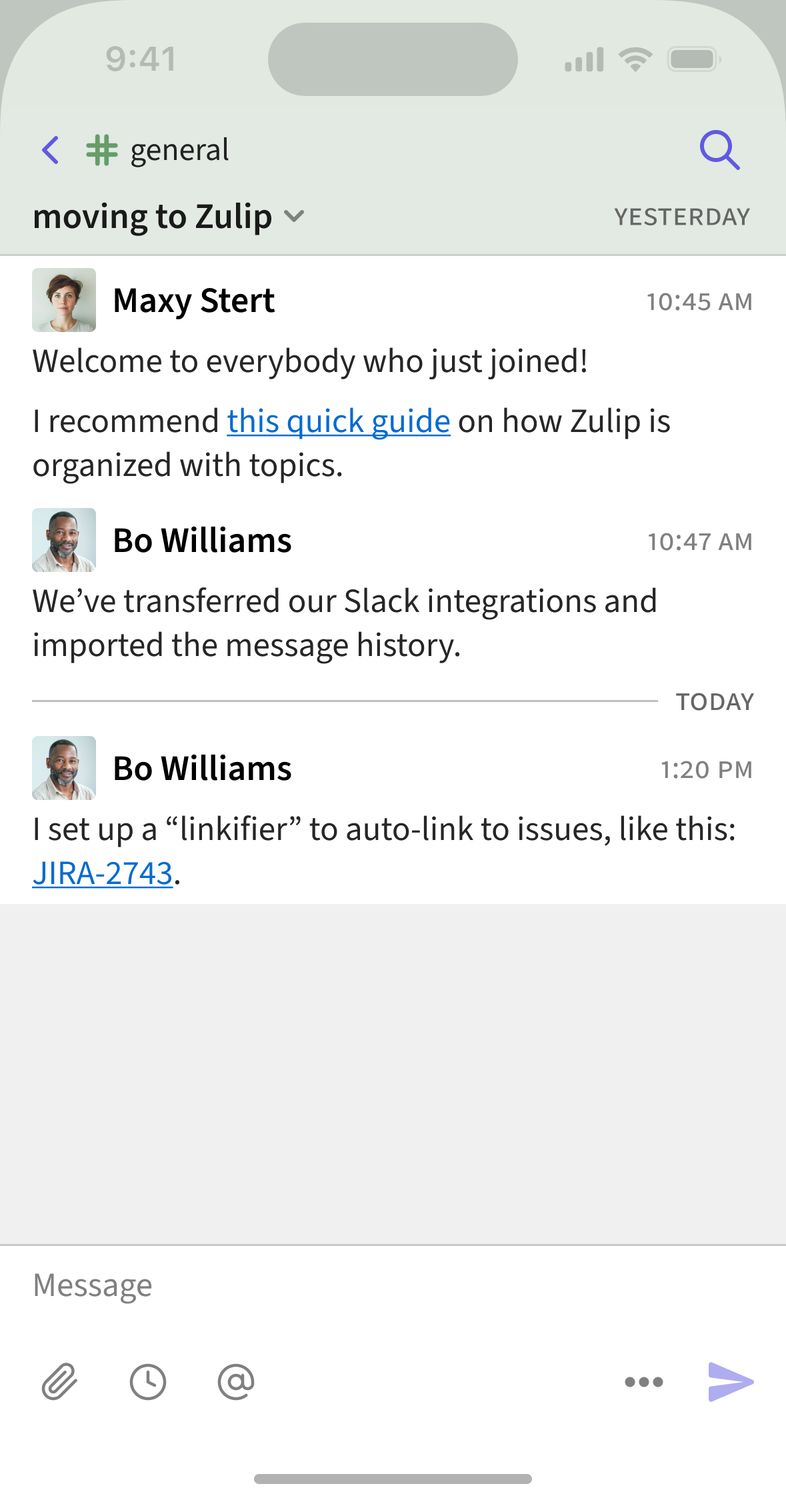786x1500 pixels.
Task: Tap the Maxy Stert sender name
Action: (194, 300)
